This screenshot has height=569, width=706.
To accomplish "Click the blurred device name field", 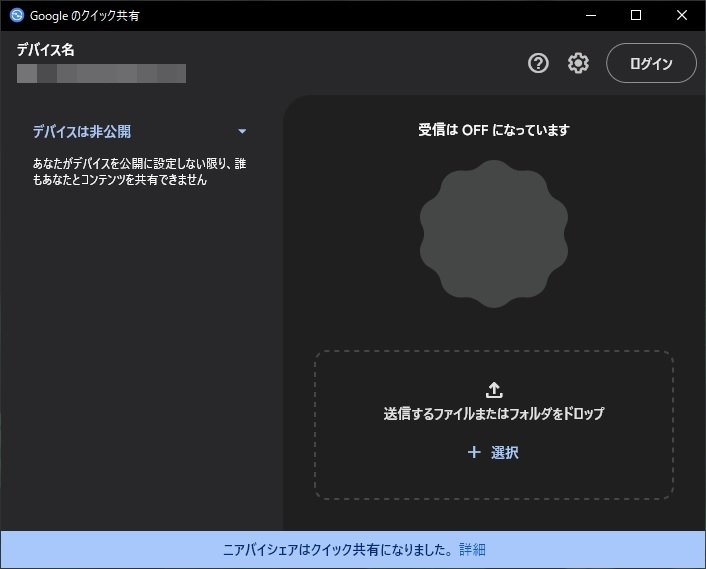I will [x=101, y=73].
